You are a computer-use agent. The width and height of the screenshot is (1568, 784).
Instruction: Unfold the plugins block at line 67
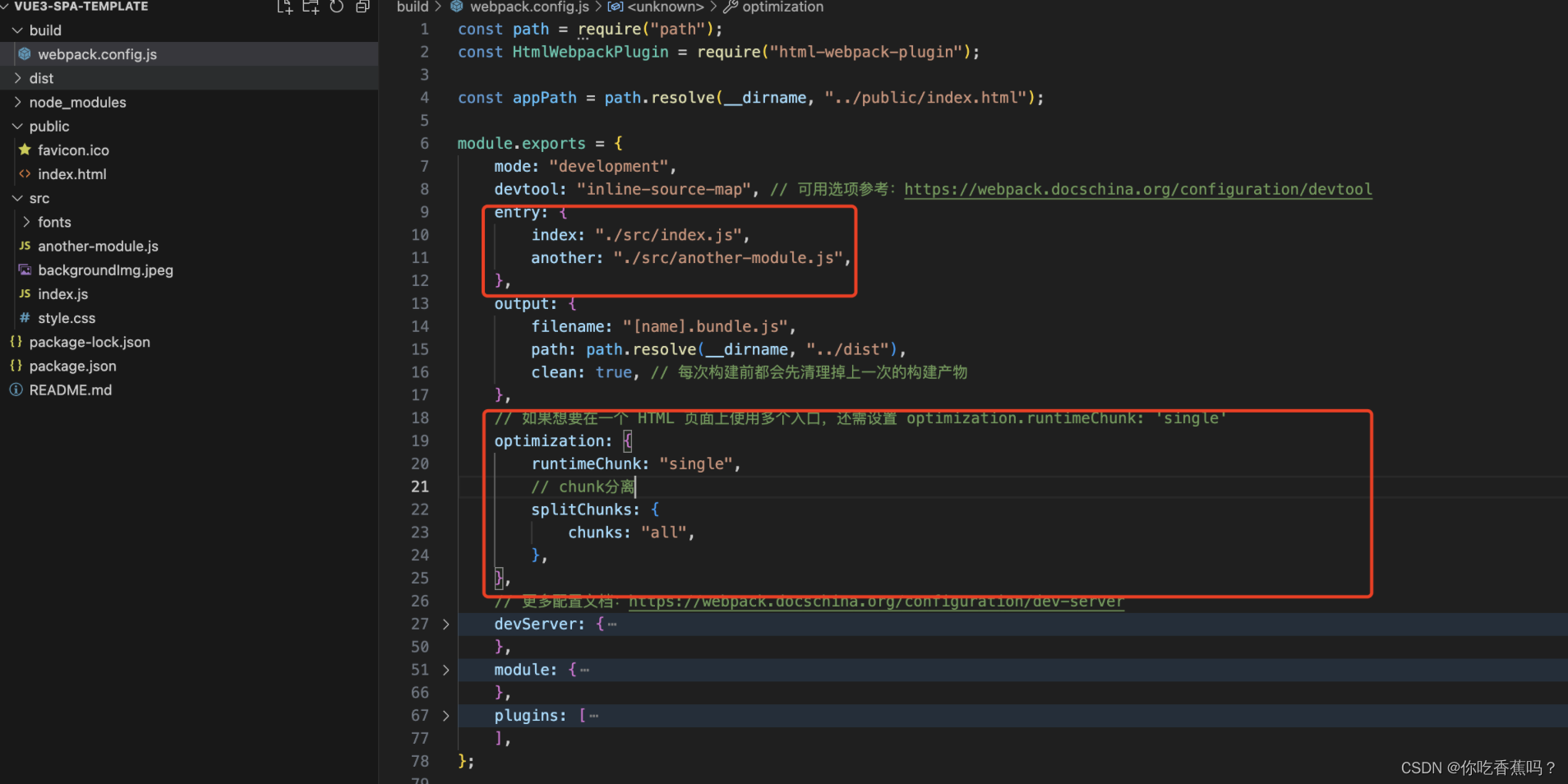(x=445, y=716)
